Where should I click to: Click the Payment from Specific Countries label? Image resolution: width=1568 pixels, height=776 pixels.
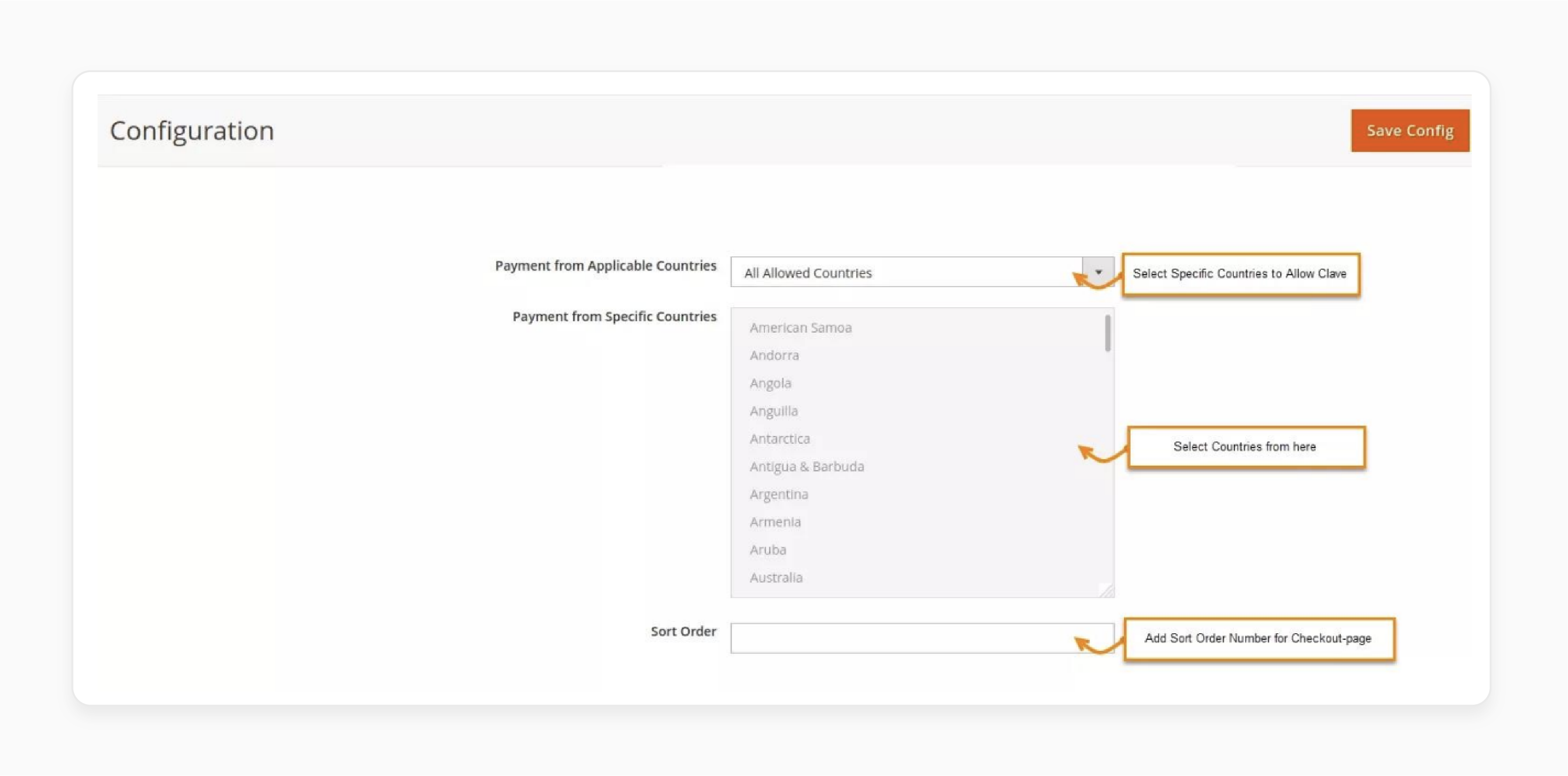[614, 317]
